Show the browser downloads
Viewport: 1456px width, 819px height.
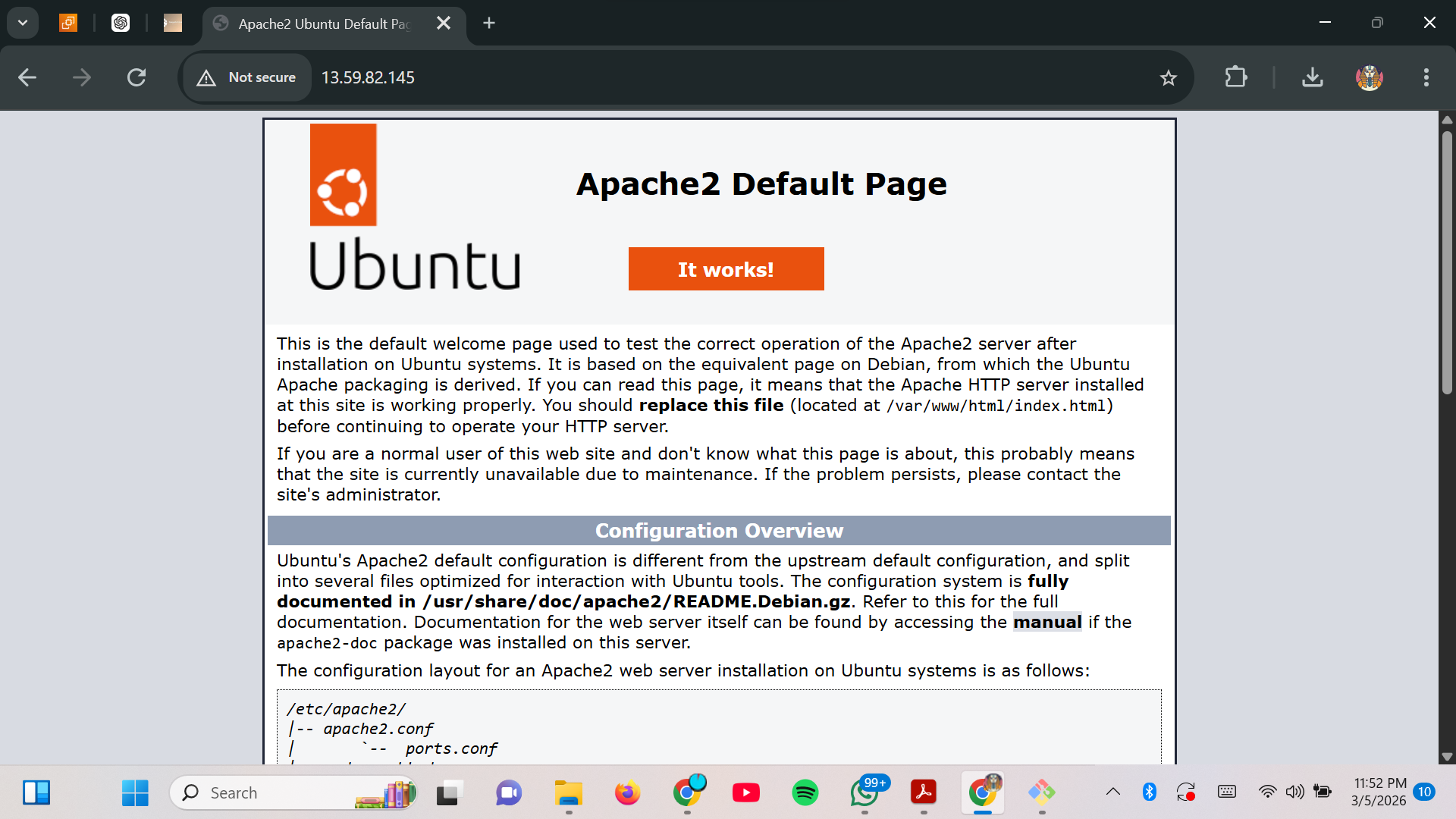tap(1313, 77)
